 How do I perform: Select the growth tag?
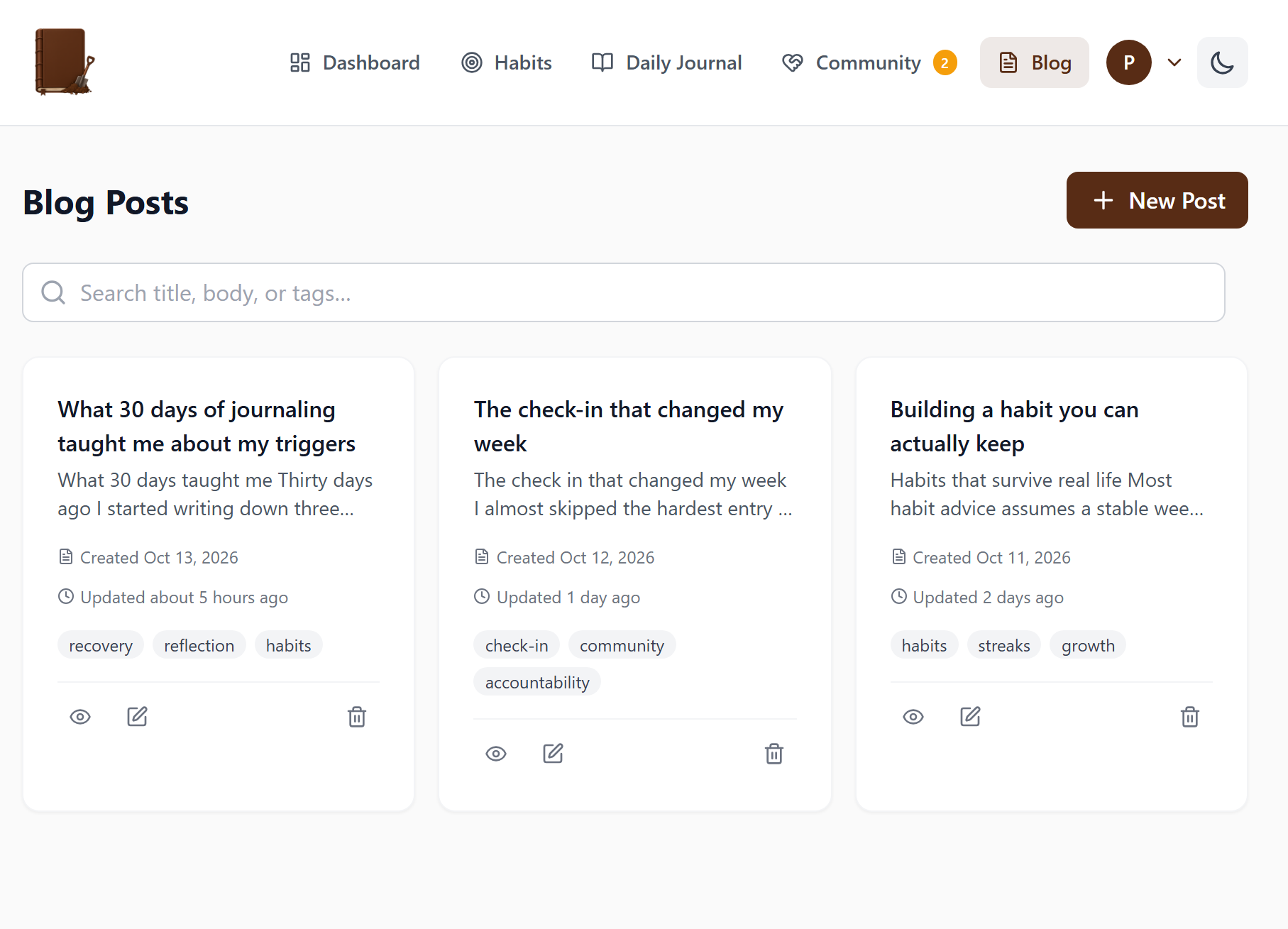(x=1088, y=645)
